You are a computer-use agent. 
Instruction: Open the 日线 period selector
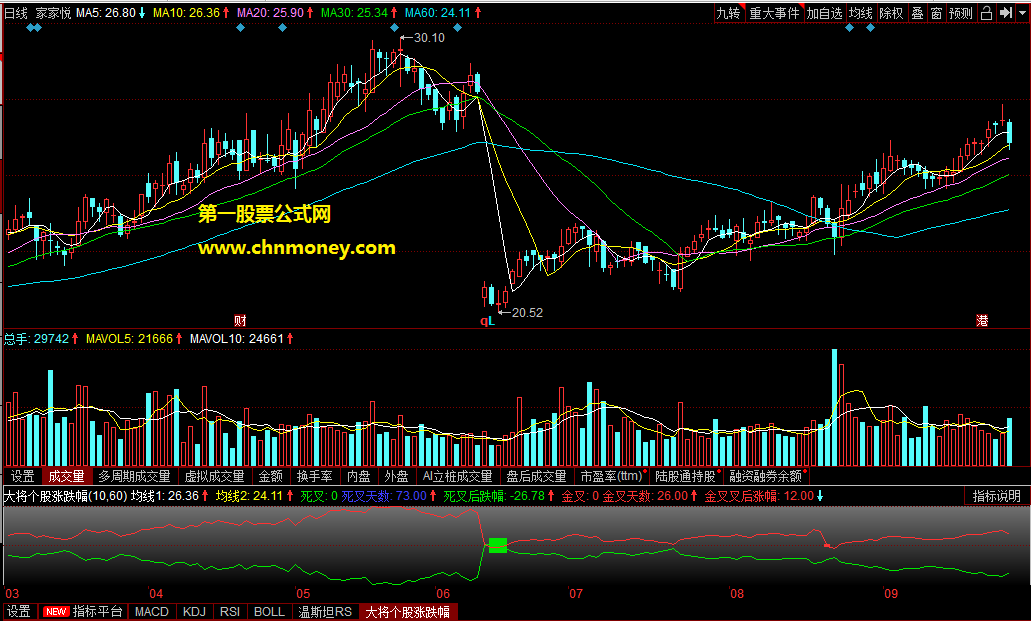(x=16, y=13)
